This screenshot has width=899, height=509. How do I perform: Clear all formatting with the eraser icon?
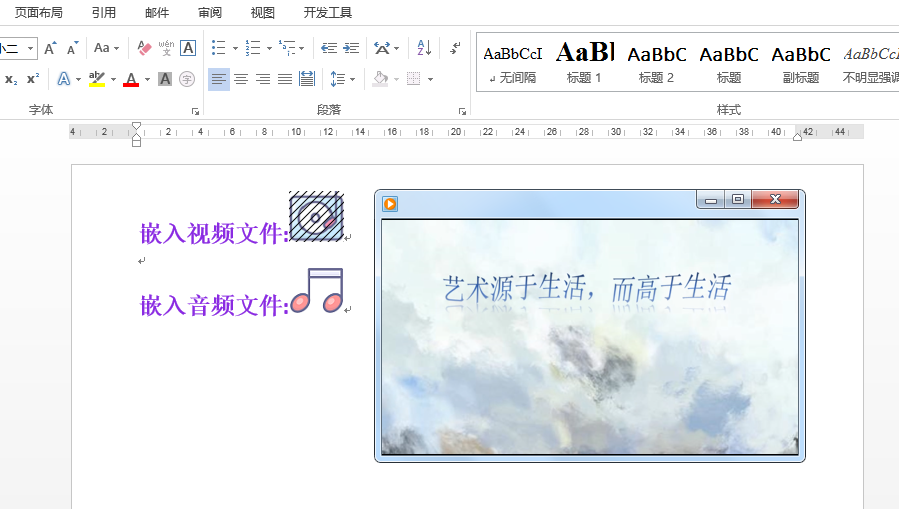tap(144, 48)
